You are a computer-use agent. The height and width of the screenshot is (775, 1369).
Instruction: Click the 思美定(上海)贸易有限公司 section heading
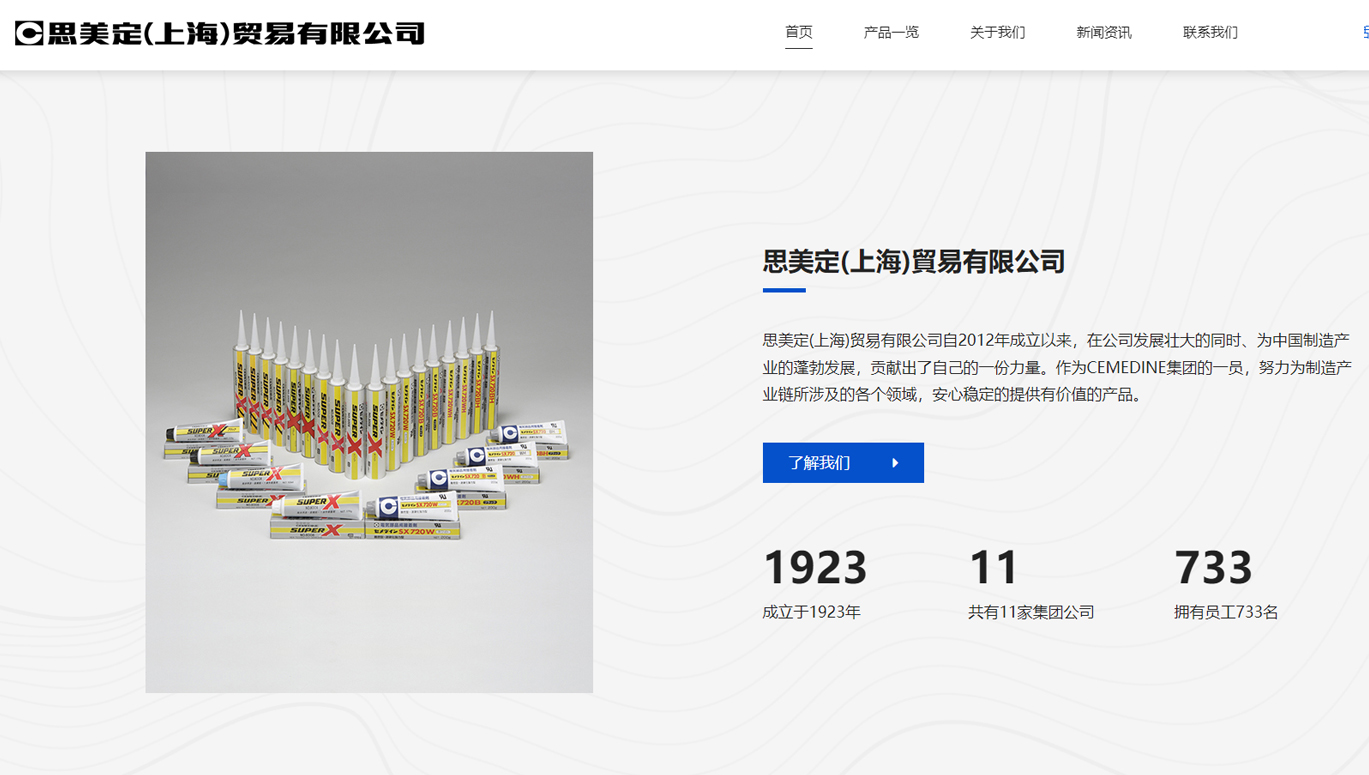[914, 262]
